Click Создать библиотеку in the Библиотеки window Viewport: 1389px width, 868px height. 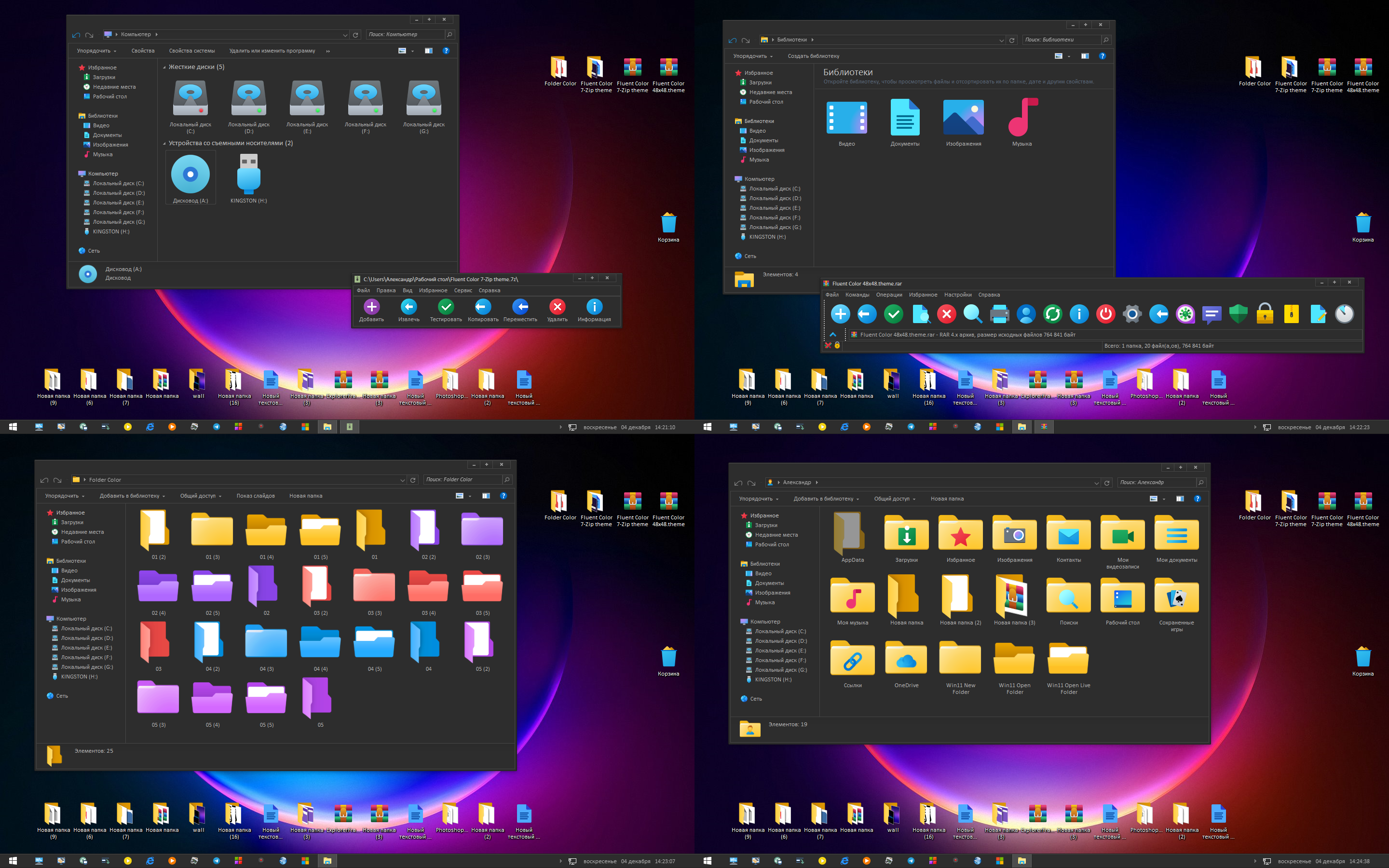[813, 56]
